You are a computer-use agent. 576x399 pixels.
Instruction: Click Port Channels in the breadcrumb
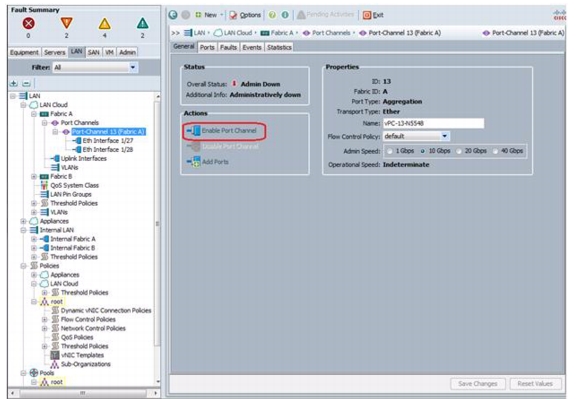click(x=331, y=33)
